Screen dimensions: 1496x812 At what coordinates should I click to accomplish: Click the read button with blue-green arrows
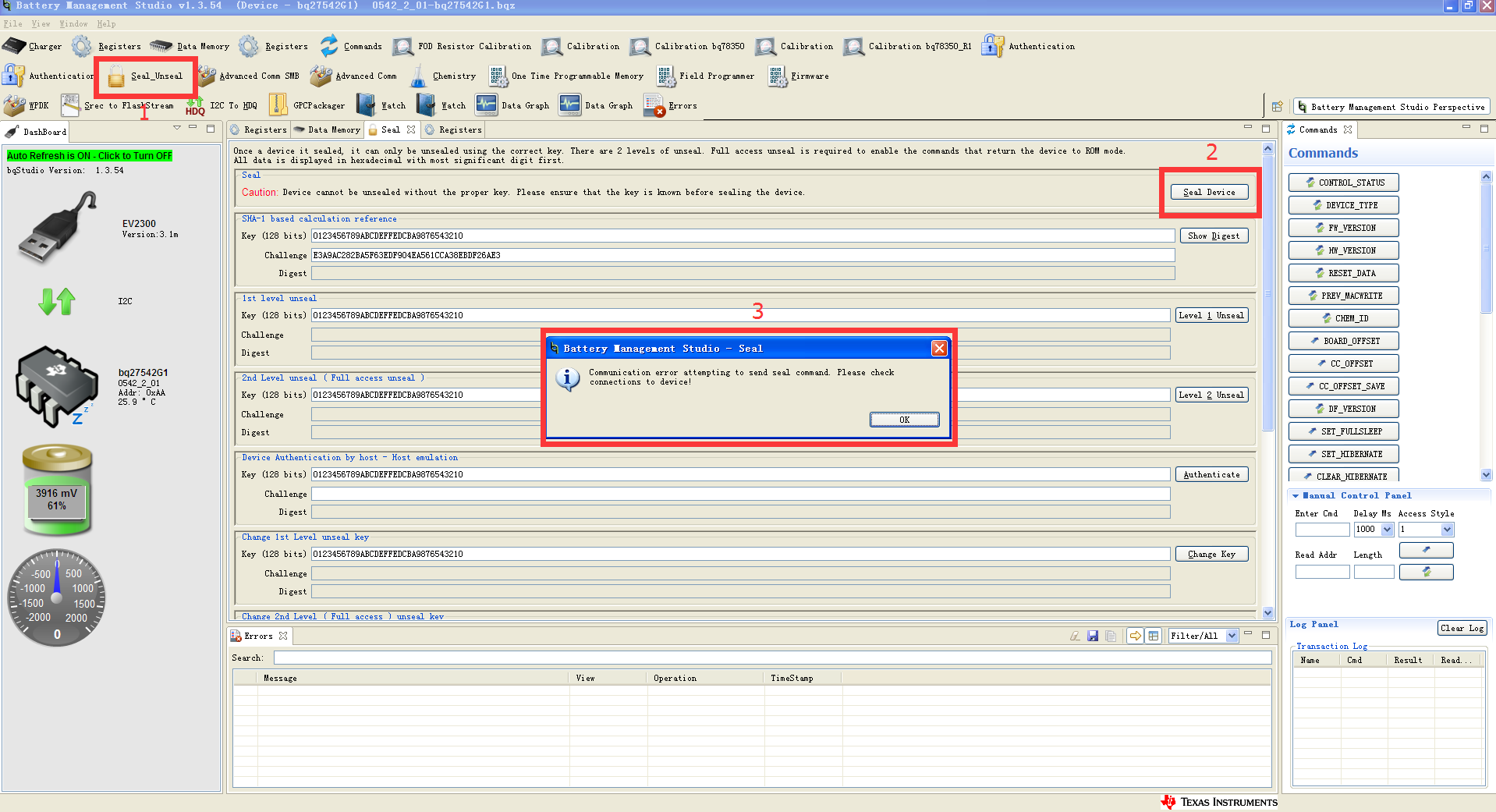click(1426, 572)
